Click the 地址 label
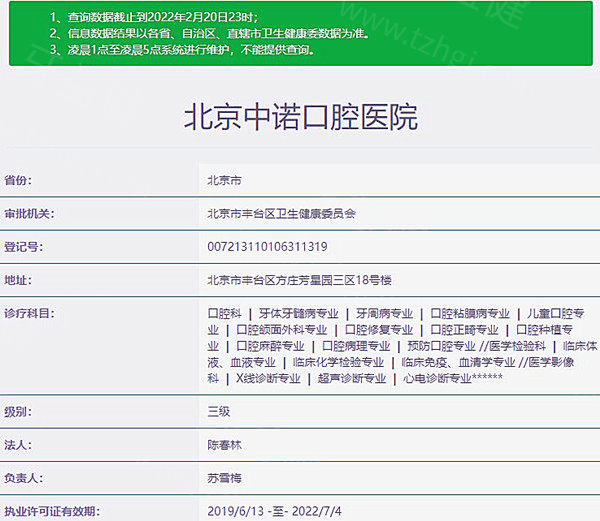 (x=18, y=280)
